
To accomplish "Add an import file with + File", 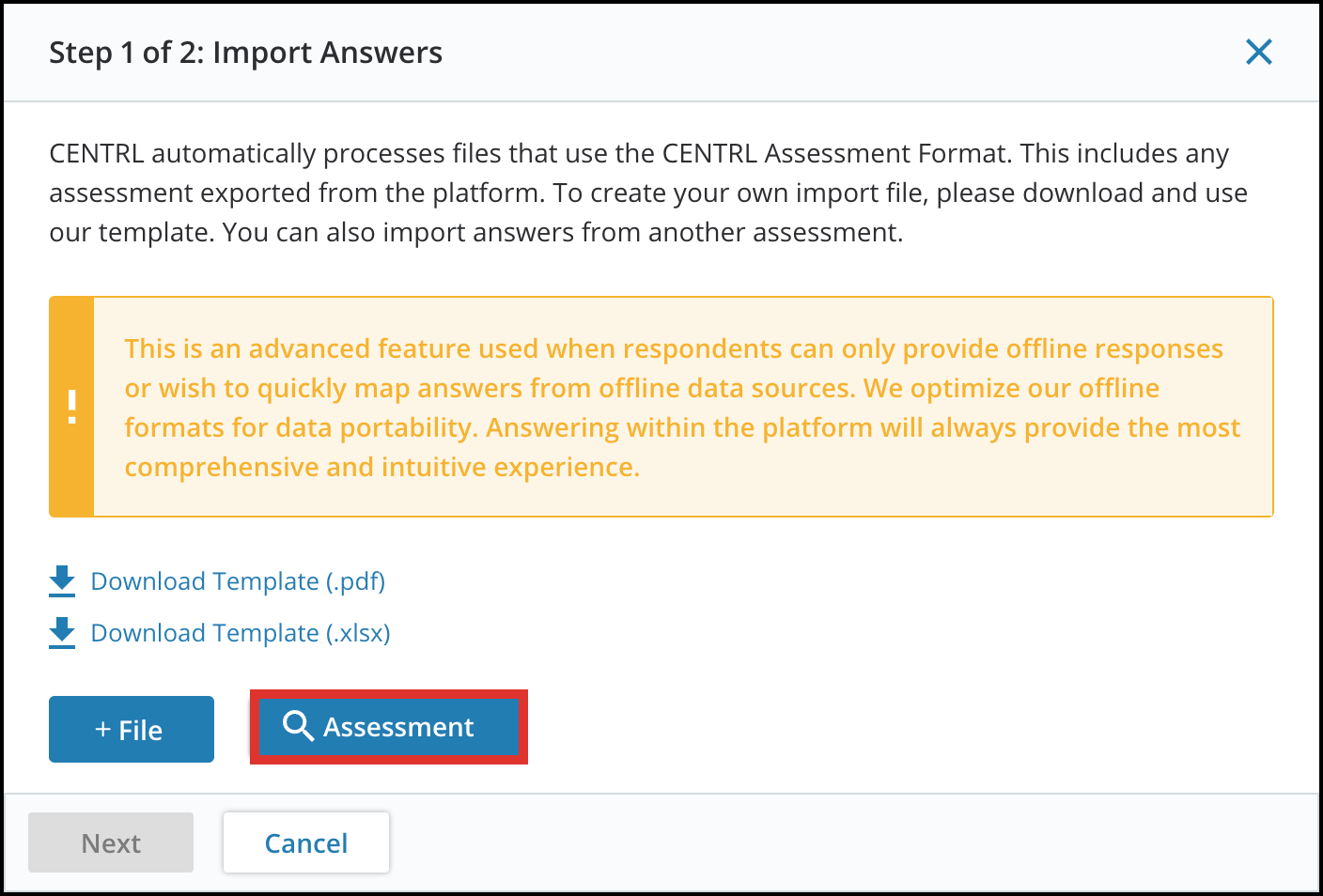I will 132,729.
